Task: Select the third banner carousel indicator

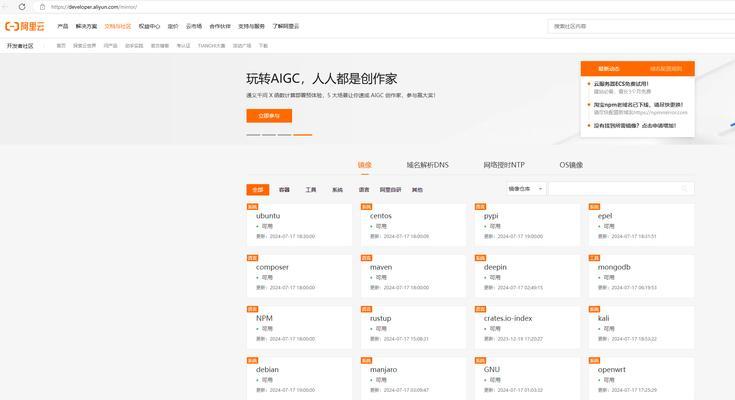Action: click(x=285, y=135)
